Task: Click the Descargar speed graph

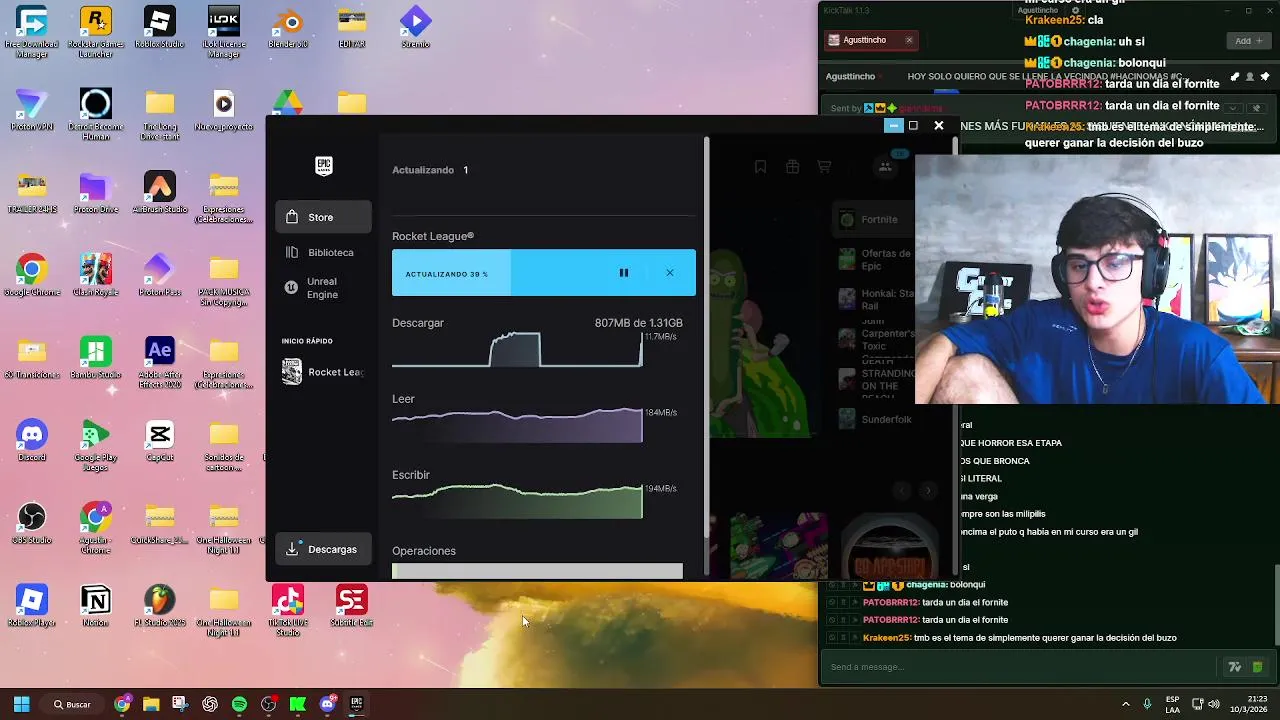Action: pos(517,349)
